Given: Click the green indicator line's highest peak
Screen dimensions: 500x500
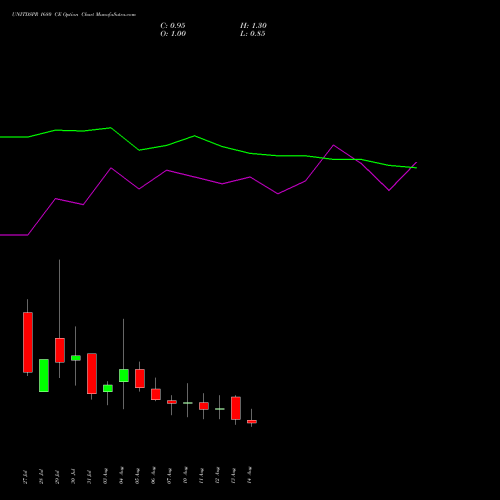Looking at the screenshot, I should point(110,128).
